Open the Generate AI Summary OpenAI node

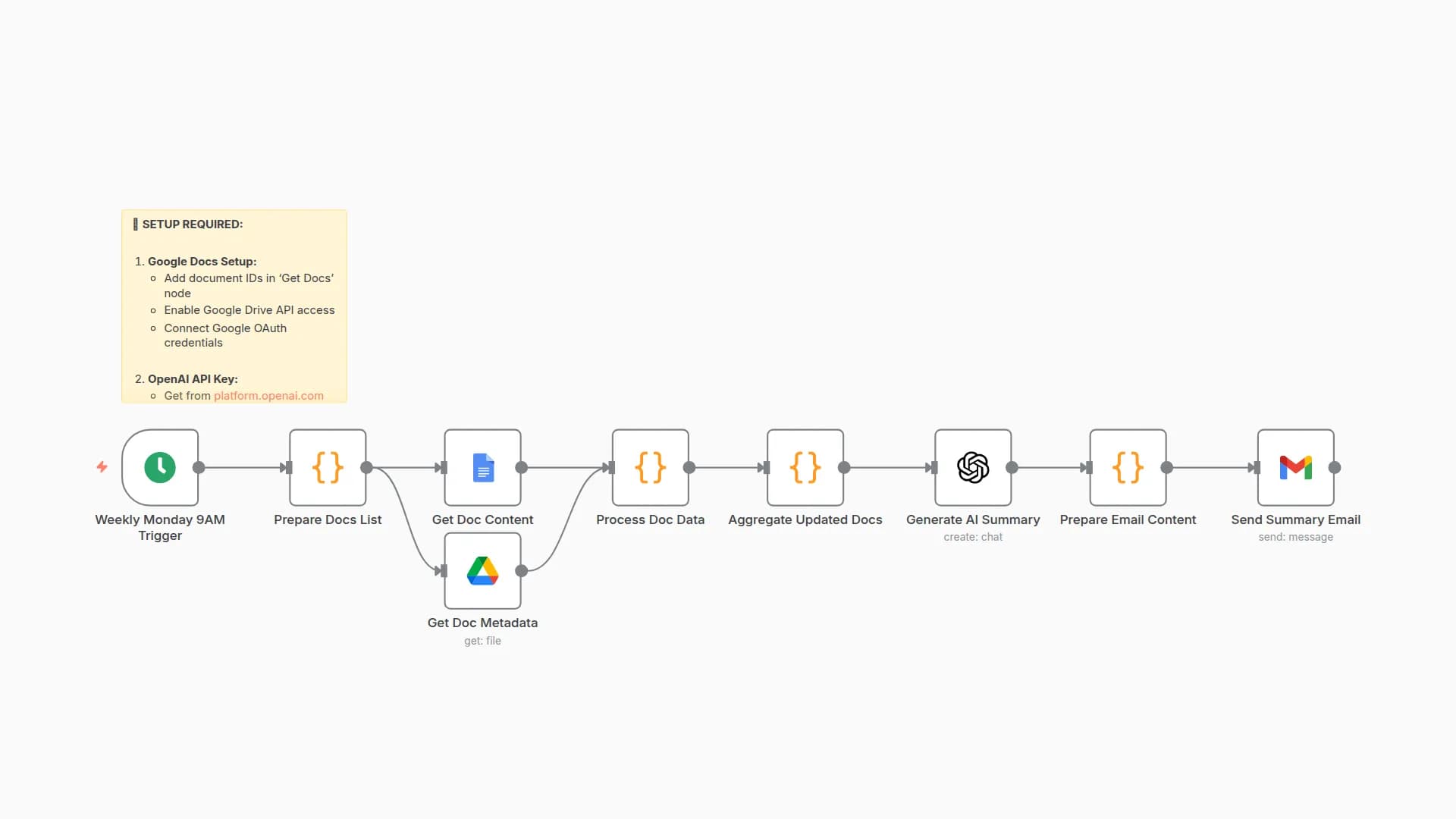click(973, 467)
